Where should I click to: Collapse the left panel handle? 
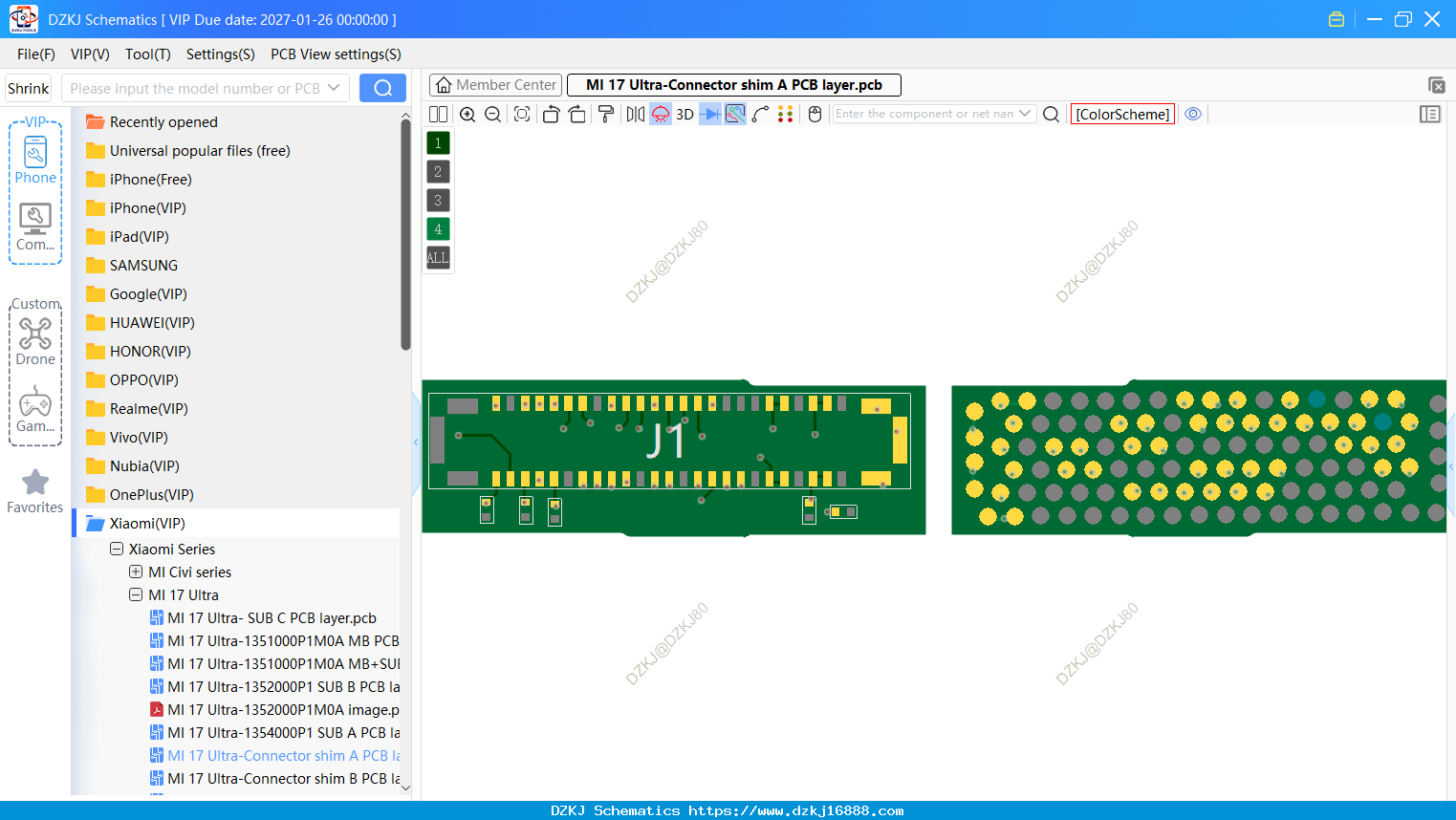[x=416, y=442]
